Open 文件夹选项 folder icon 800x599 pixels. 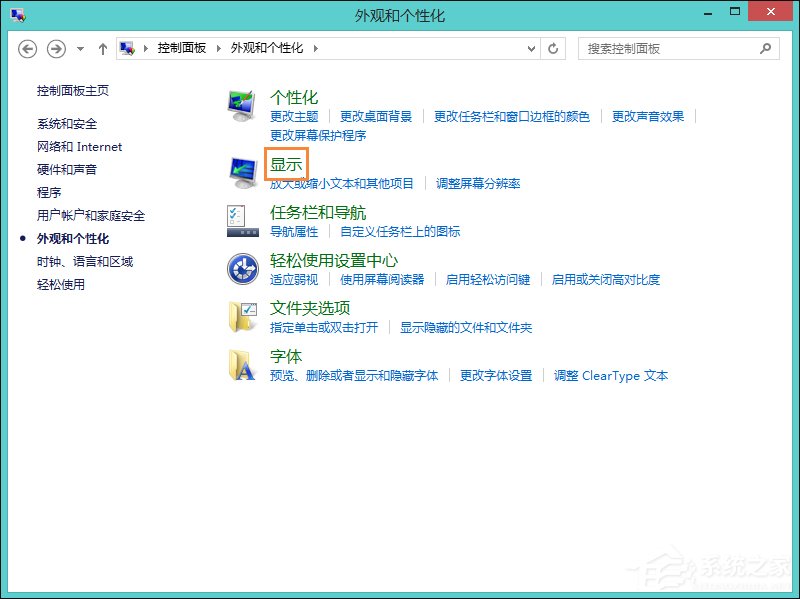pos(241,316)
